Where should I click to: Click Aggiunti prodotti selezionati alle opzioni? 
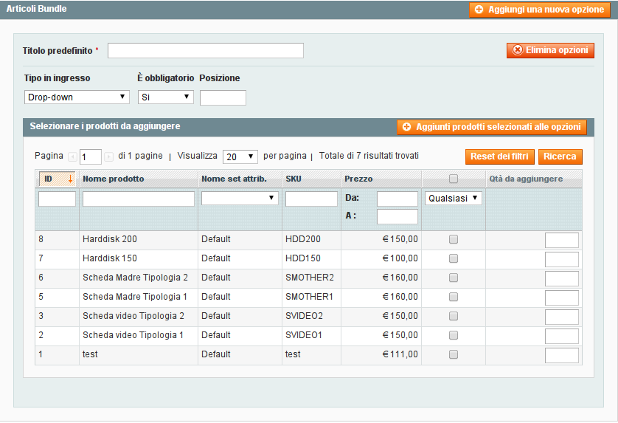(490, 127)
